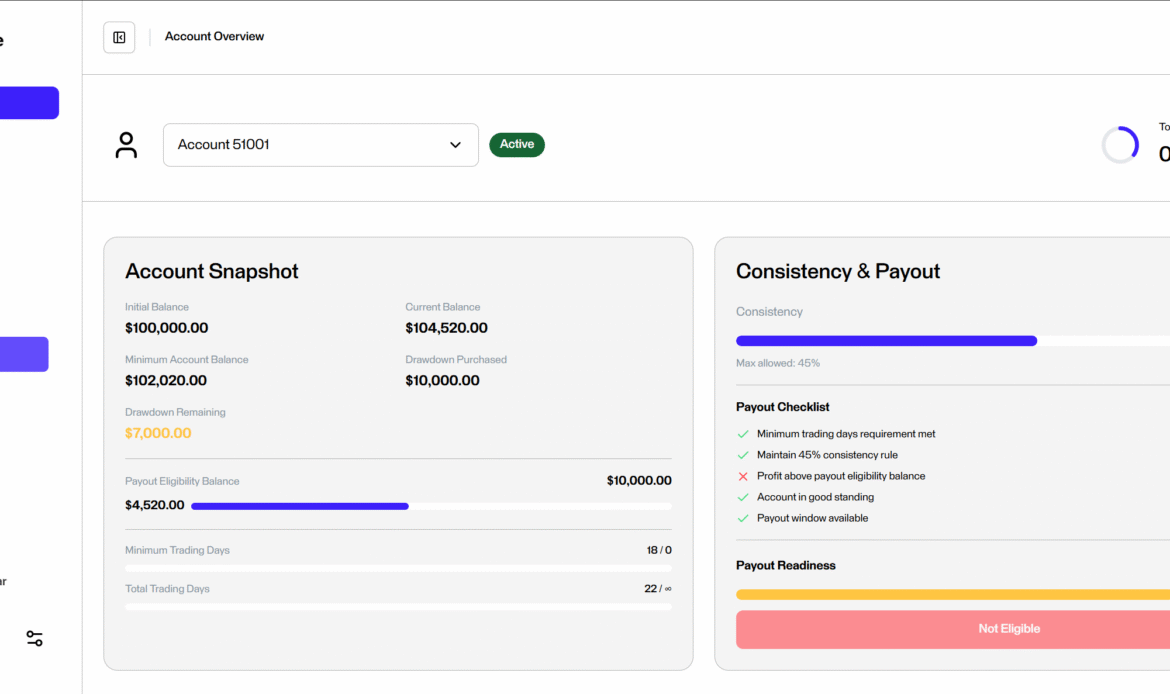Click the Account Overview breadcrumb title
The height and width of the screenshot is (694, 1170).
pyautogui.click(x=214, y=37)
